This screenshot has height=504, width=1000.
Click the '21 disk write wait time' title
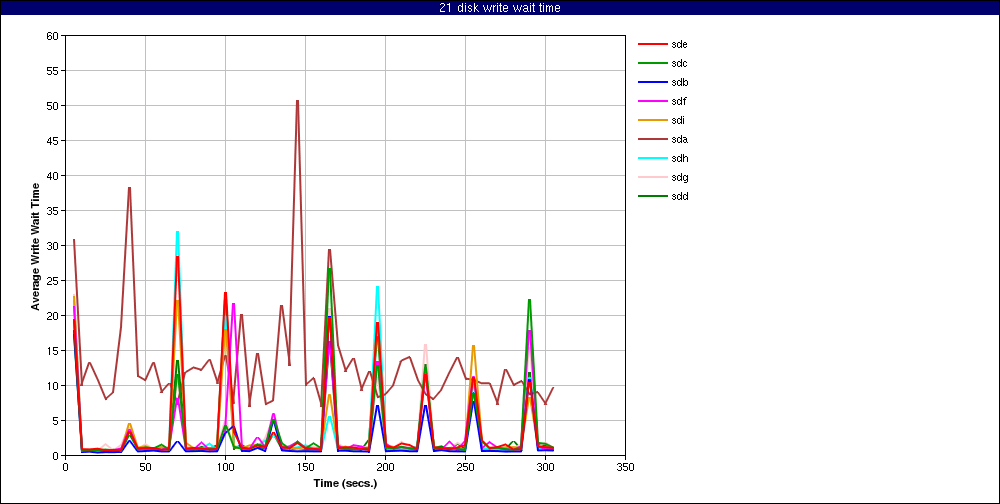tap(500, 8)
